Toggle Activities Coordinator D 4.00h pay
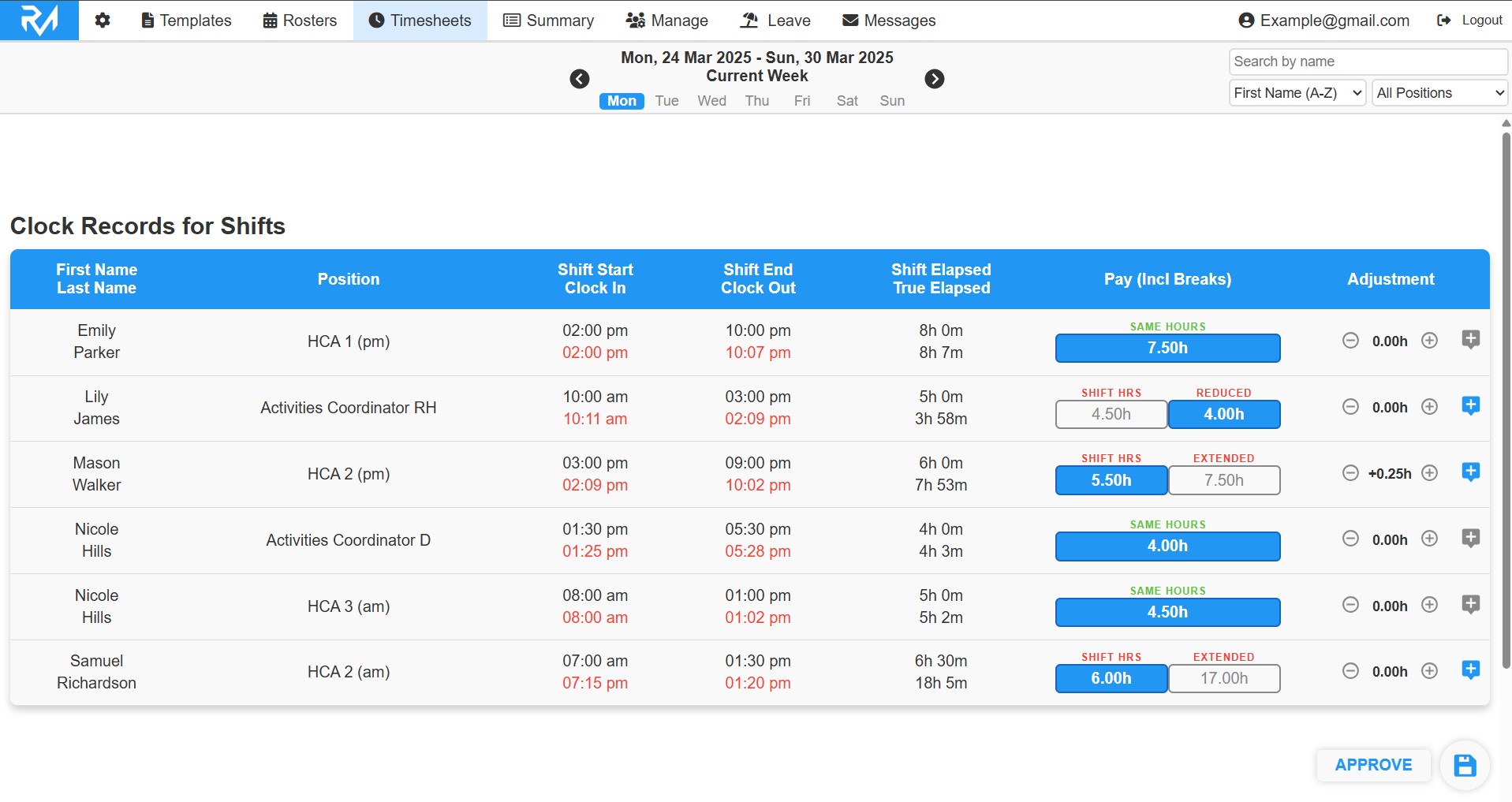The height and width of the screenshot is (802, 1512). [x=1167, y=546]
